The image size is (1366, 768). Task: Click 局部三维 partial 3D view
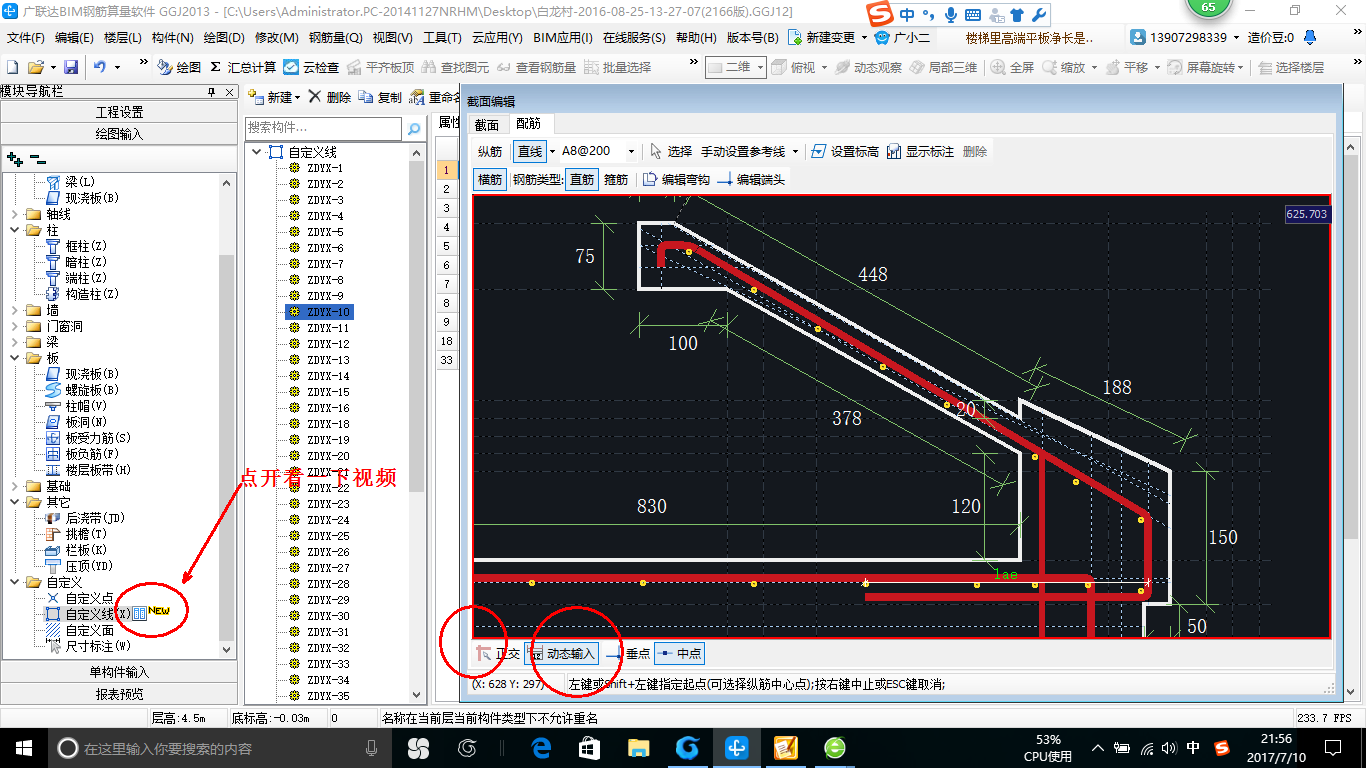point(943,67)
